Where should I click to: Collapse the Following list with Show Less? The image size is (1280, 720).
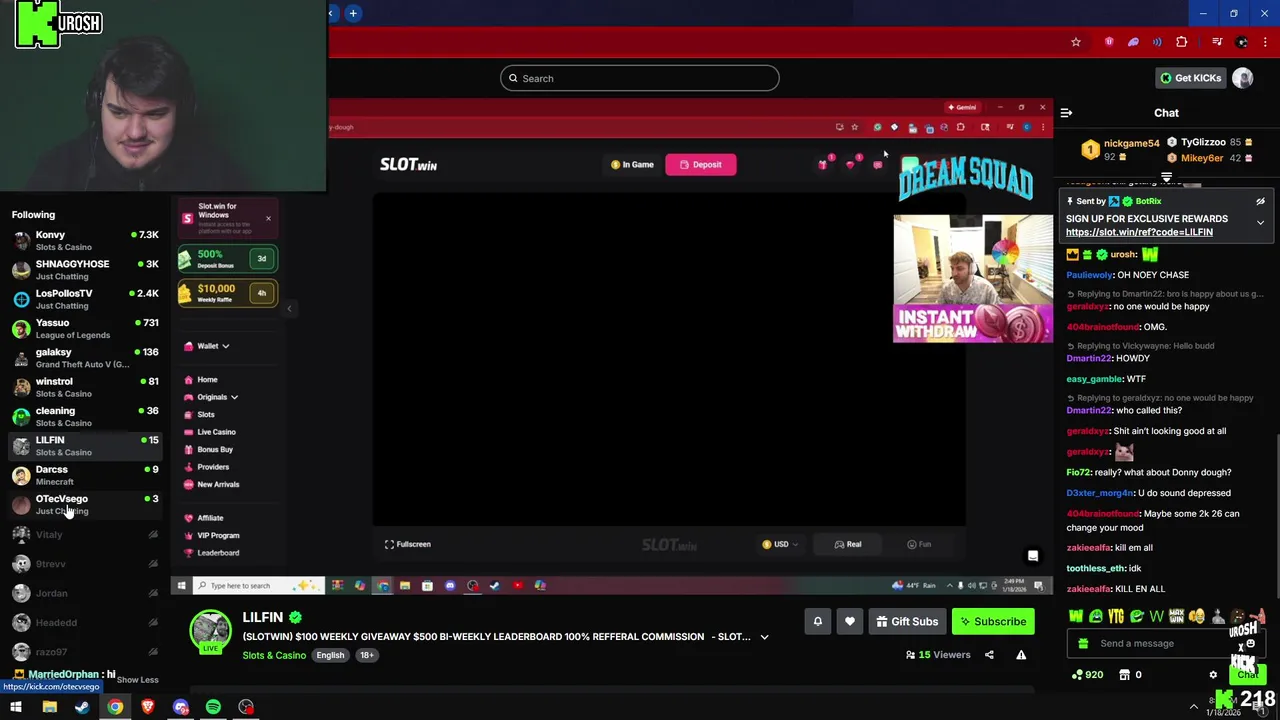tap(137, 680)
